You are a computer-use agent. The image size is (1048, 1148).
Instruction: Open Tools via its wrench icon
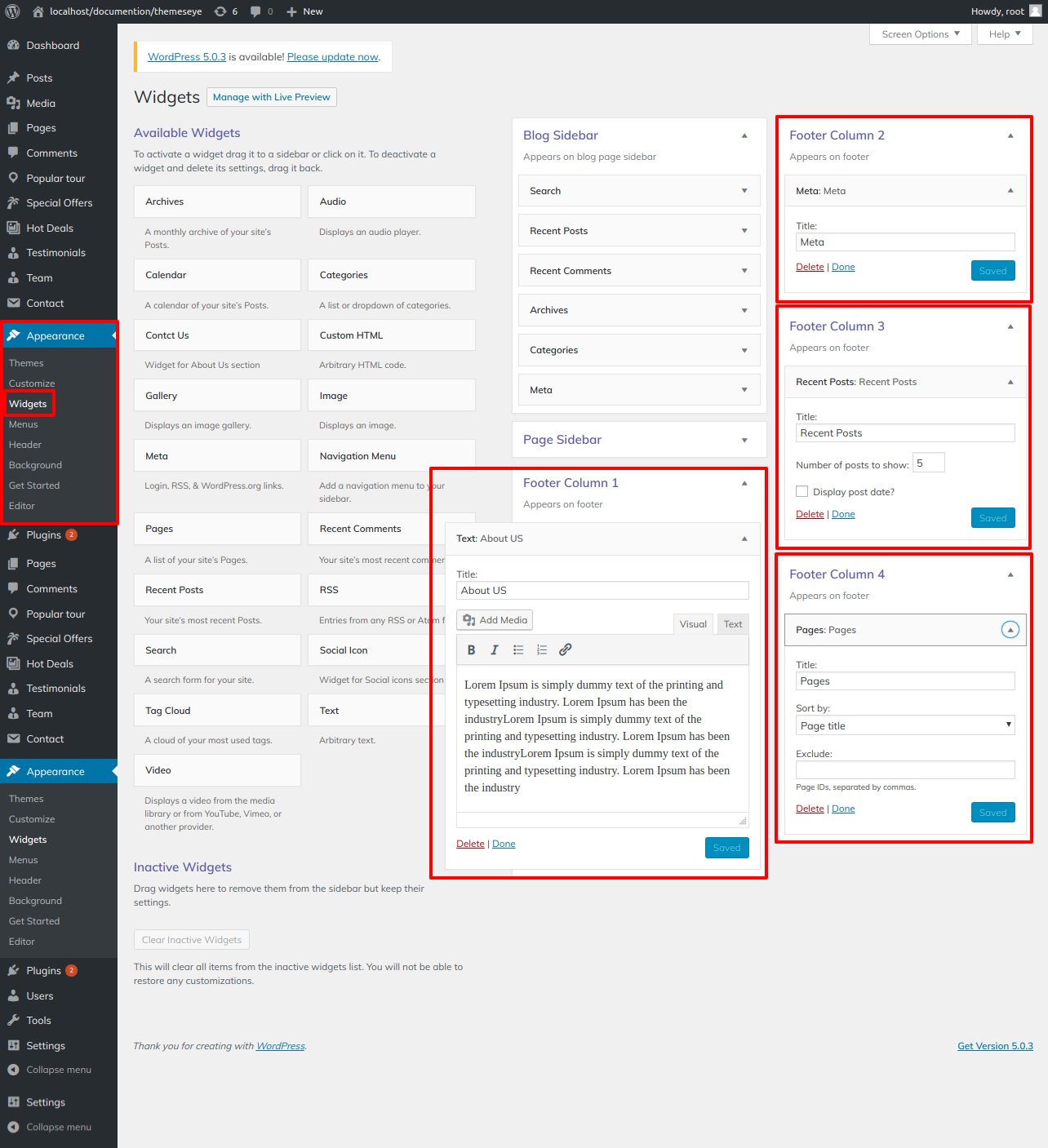[x=13, y=1021]
